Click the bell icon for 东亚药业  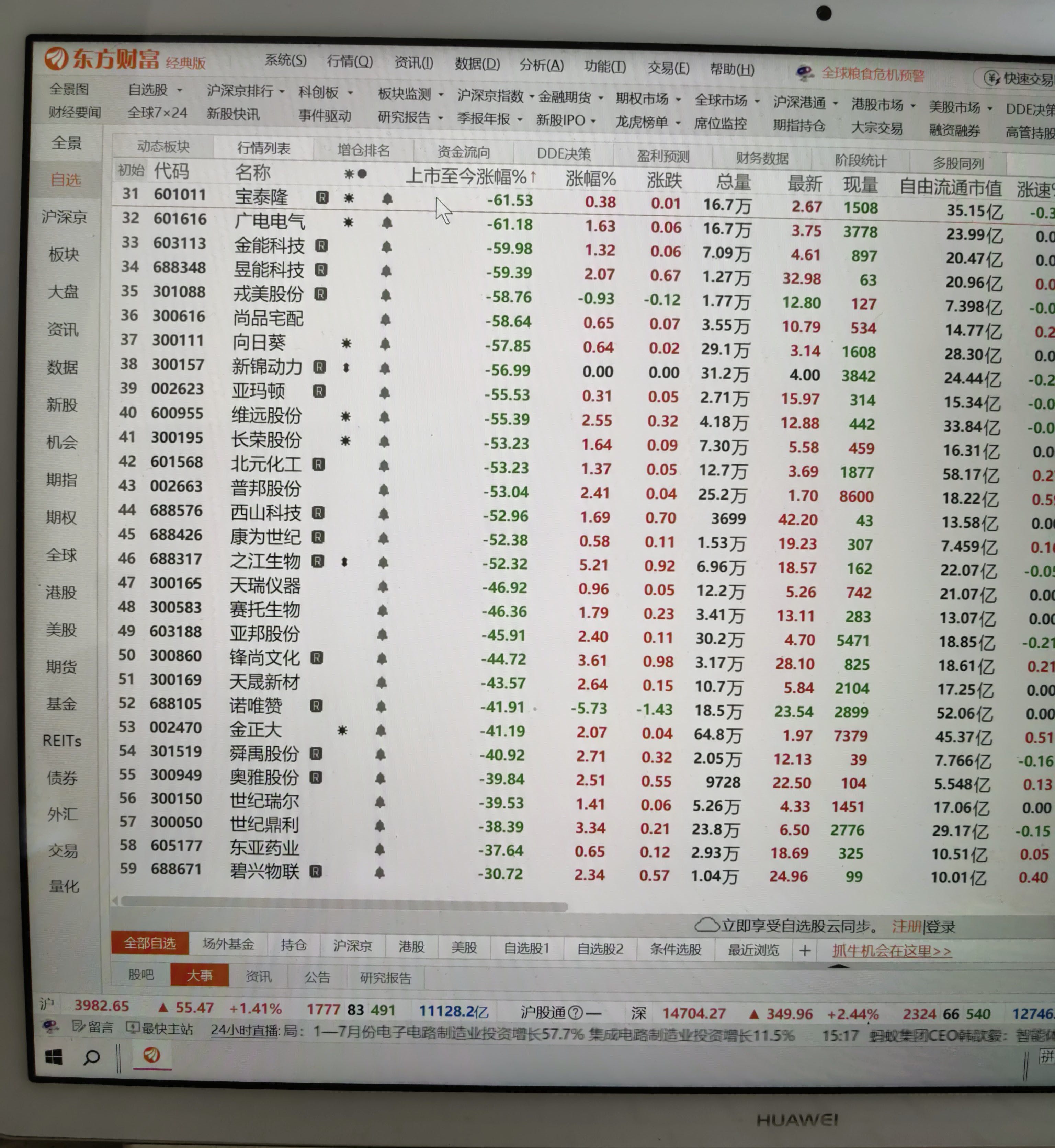click(379, 849)
